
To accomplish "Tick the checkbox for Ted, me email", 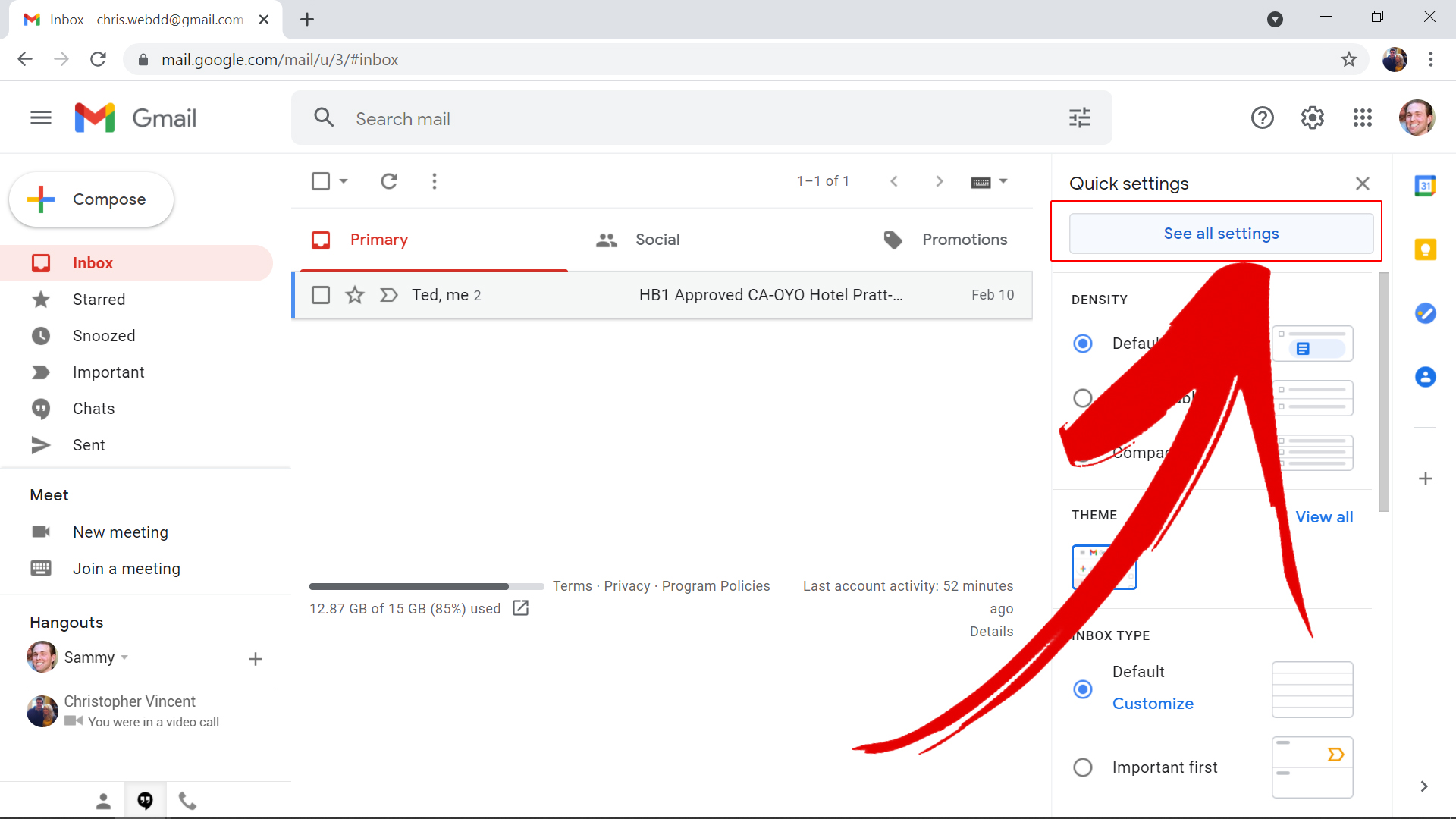I will click(321, 295).
